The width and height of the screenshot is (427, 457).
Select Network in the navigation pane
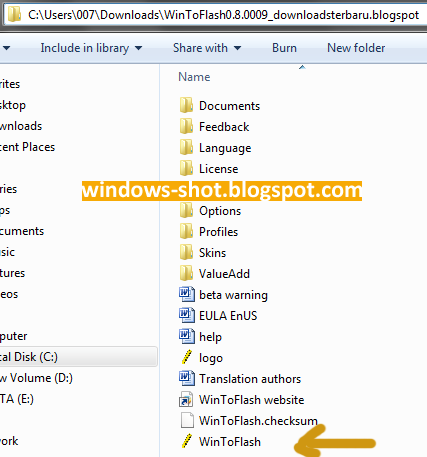9,441
